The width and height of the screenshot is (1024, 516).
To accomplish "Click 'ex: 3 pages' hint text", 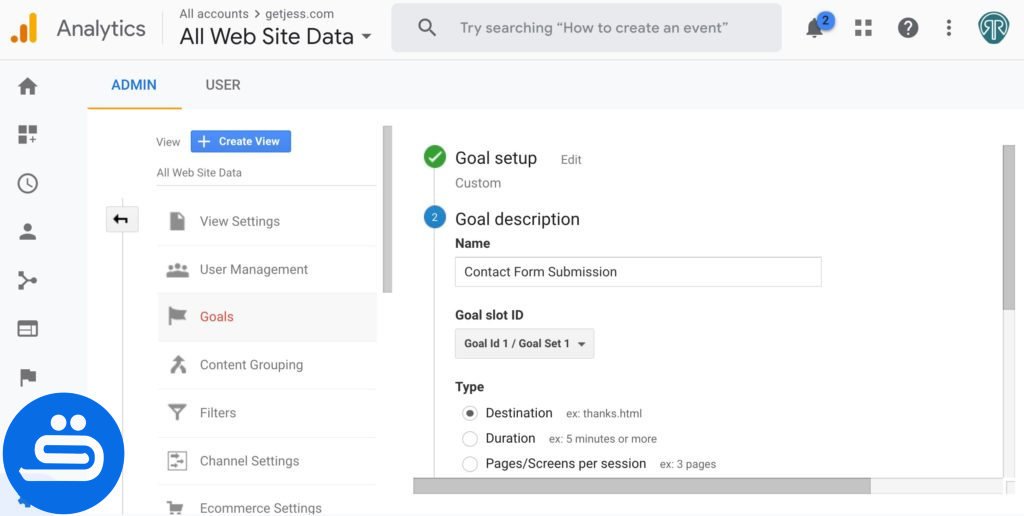I will click(x=688, y=464).
